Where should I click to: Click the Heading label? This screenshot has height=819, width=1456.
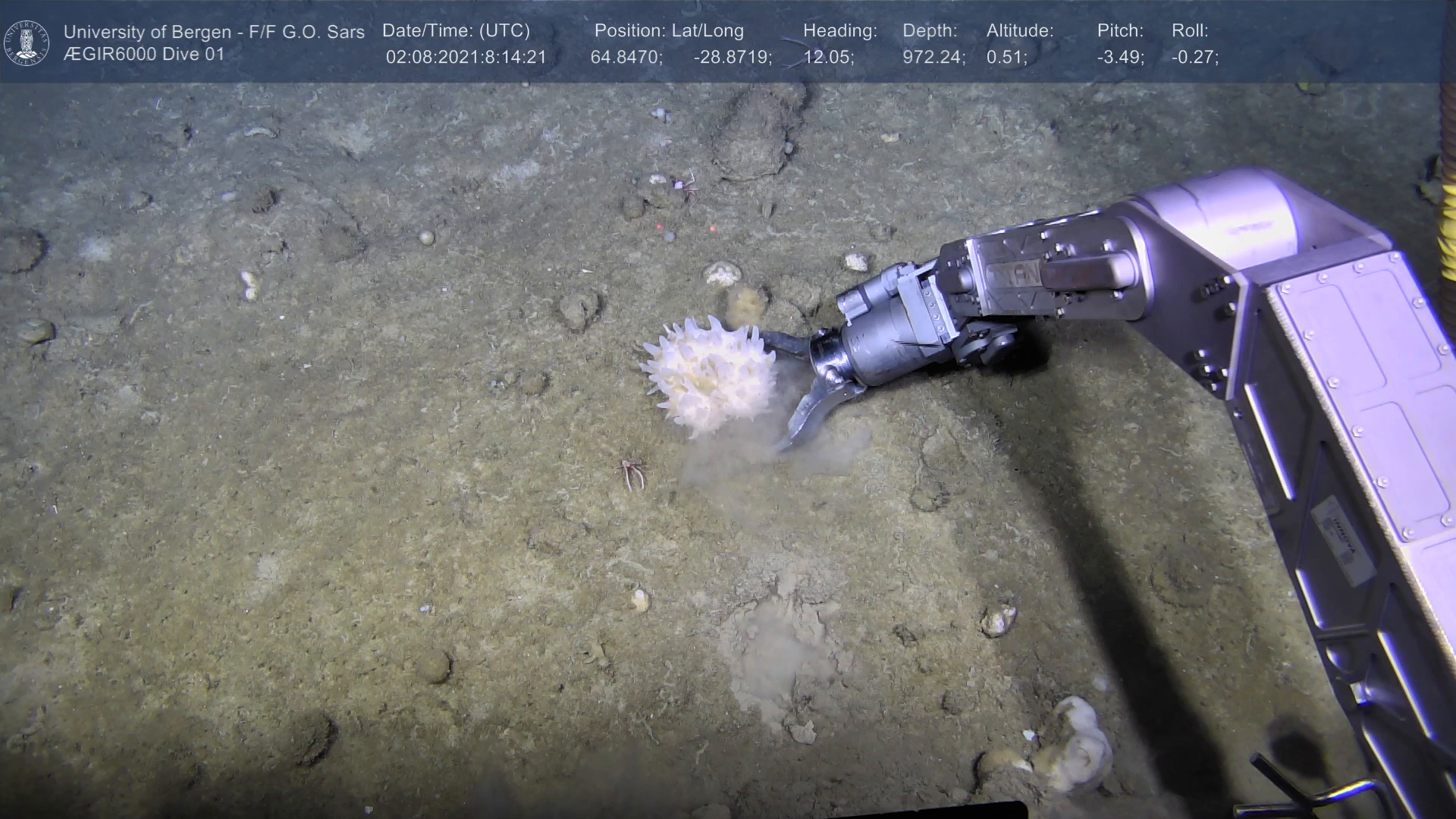pos(839,30)
